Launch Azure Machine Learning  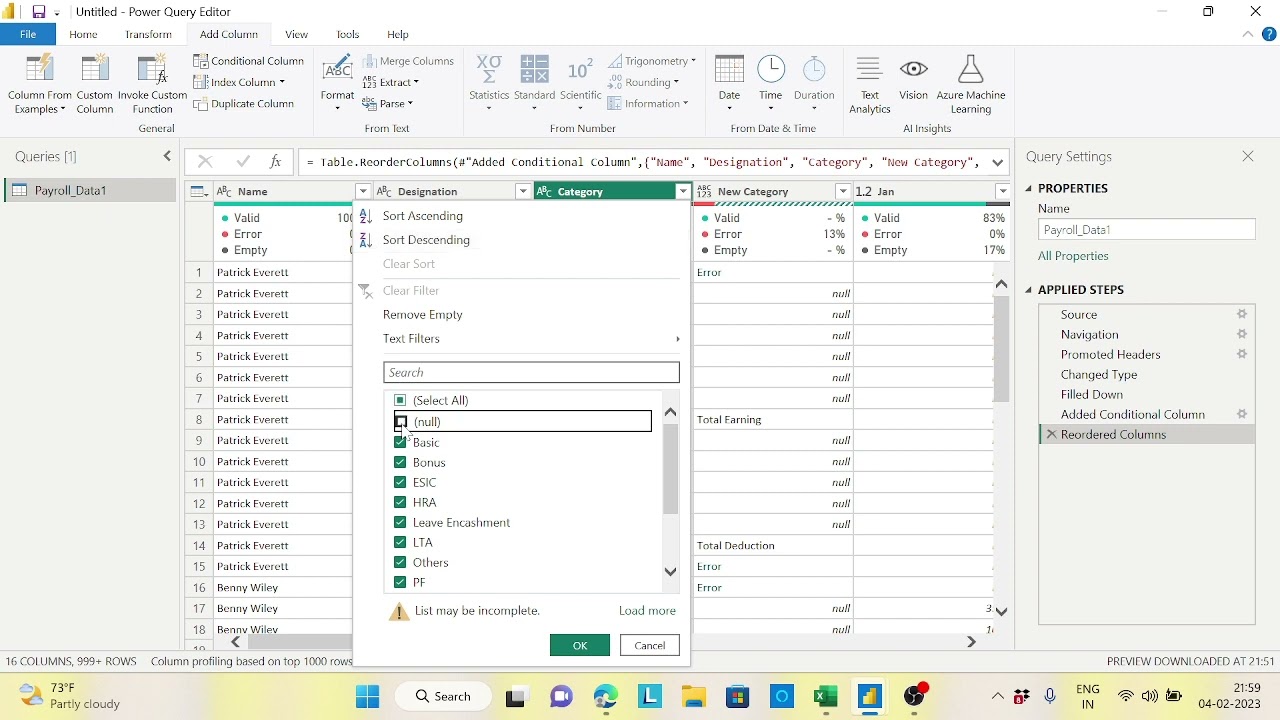(971, 84)
